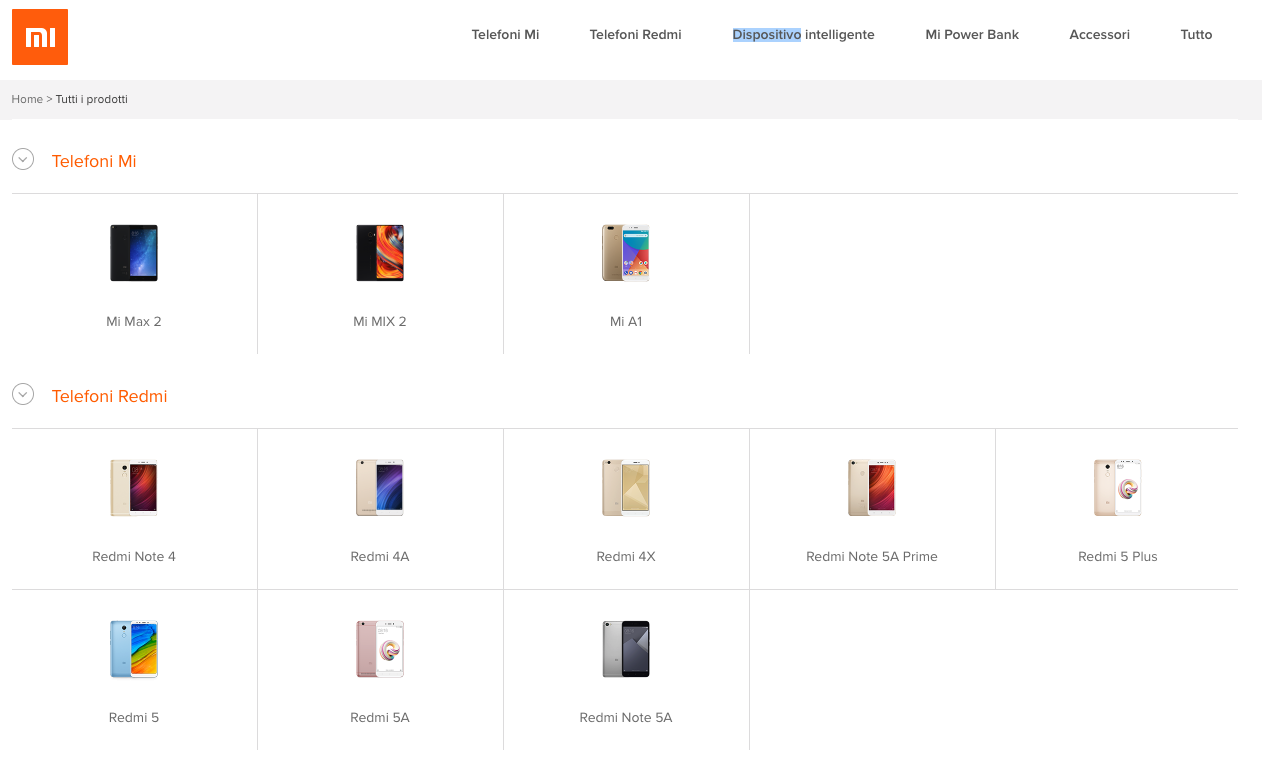Screen dimensions: 1262x764
Task: Open the pink Redmi 5A product image
Action: click(380, 649)
